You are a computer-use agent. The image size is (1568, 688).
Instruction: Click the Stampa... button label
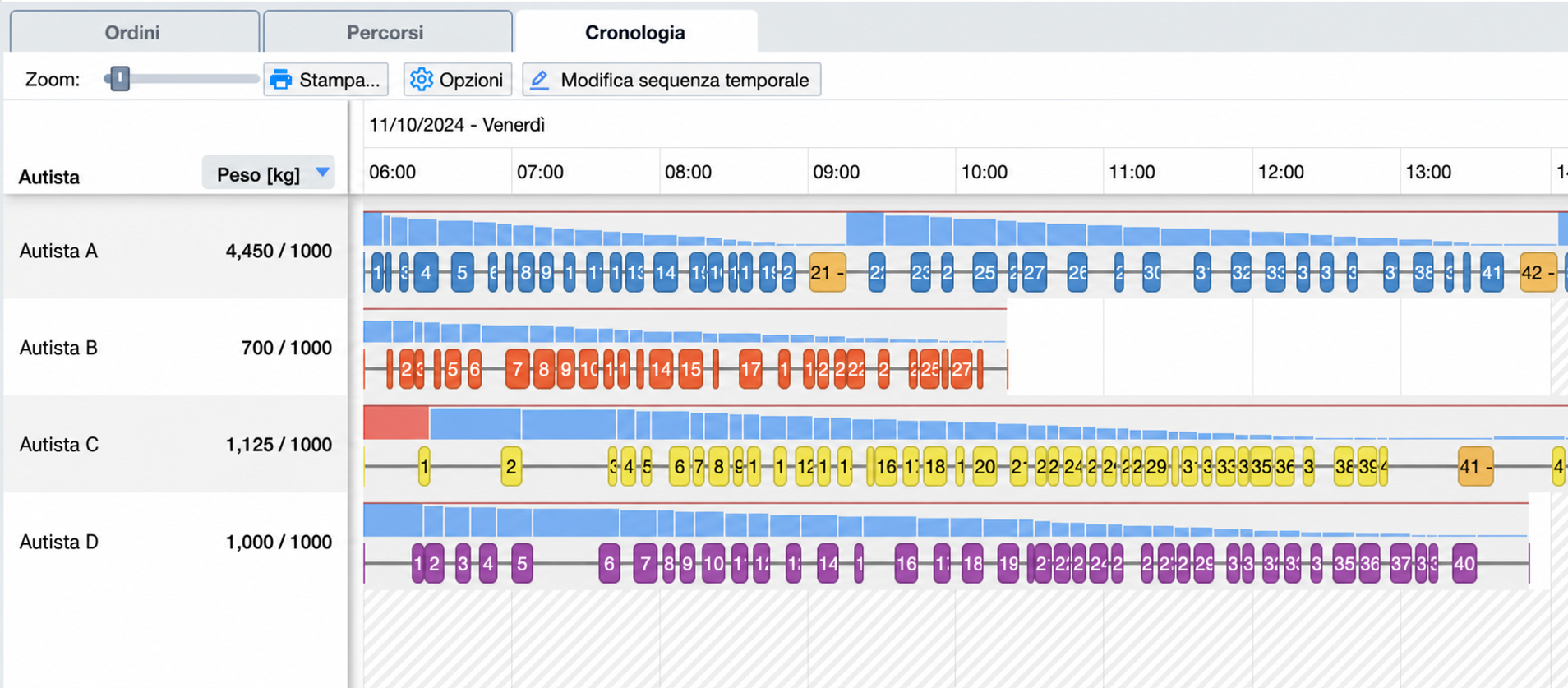coord(339,80)
